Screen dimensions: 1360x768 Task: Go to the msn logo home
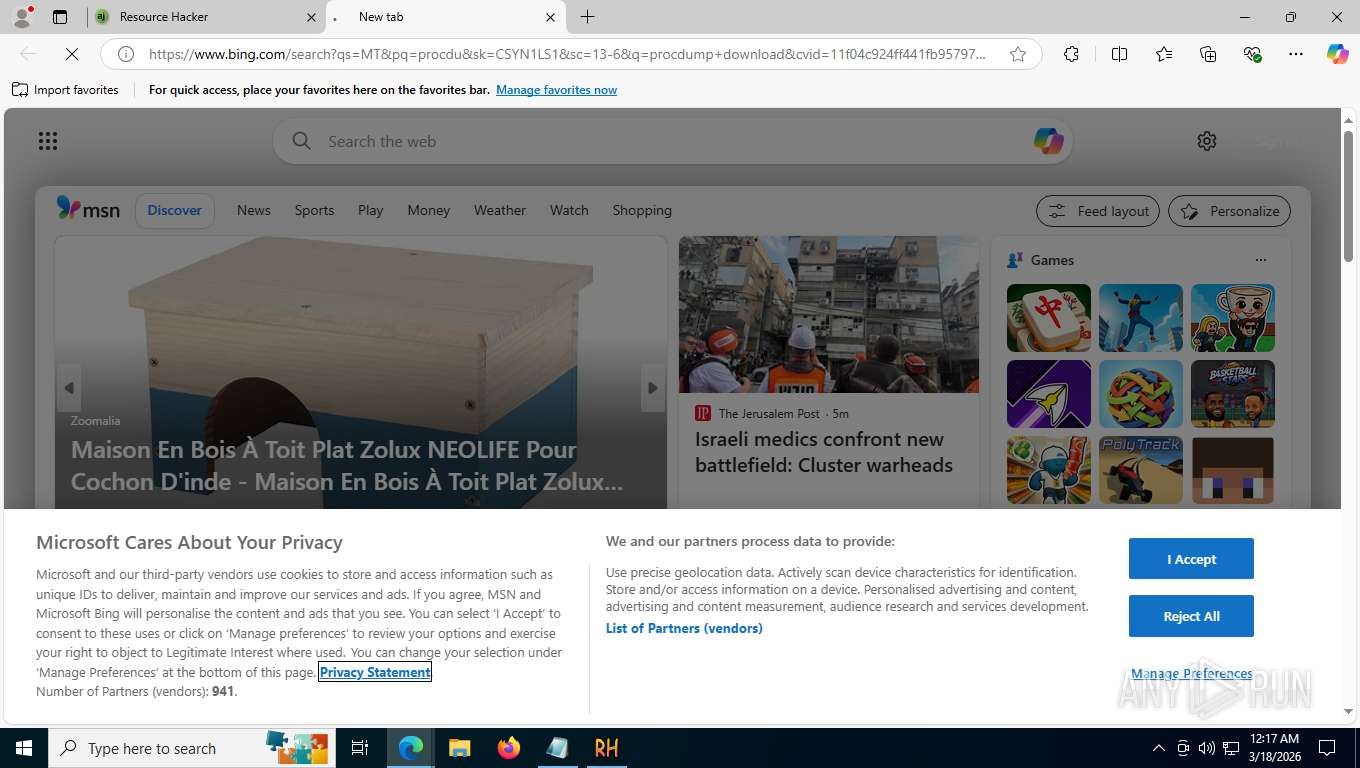88,209
